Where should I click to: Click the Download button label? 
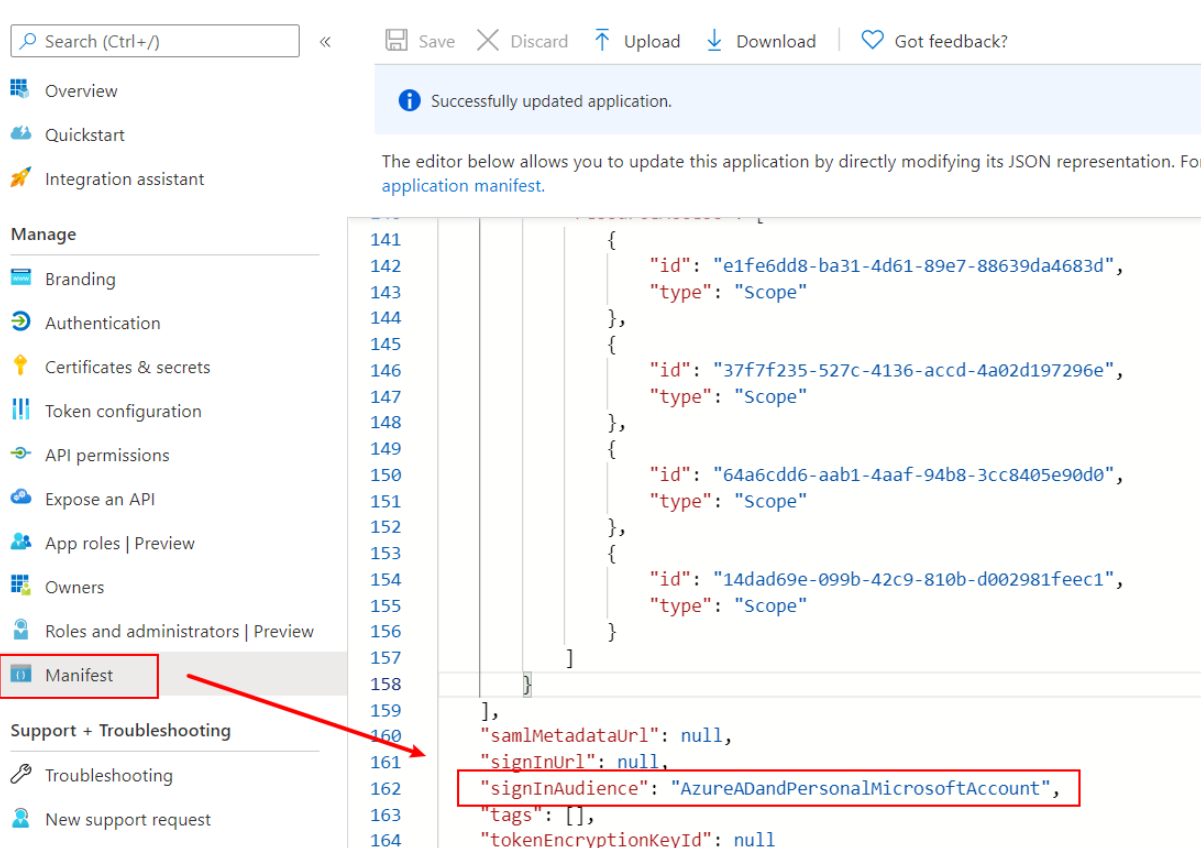click(776, 42)
